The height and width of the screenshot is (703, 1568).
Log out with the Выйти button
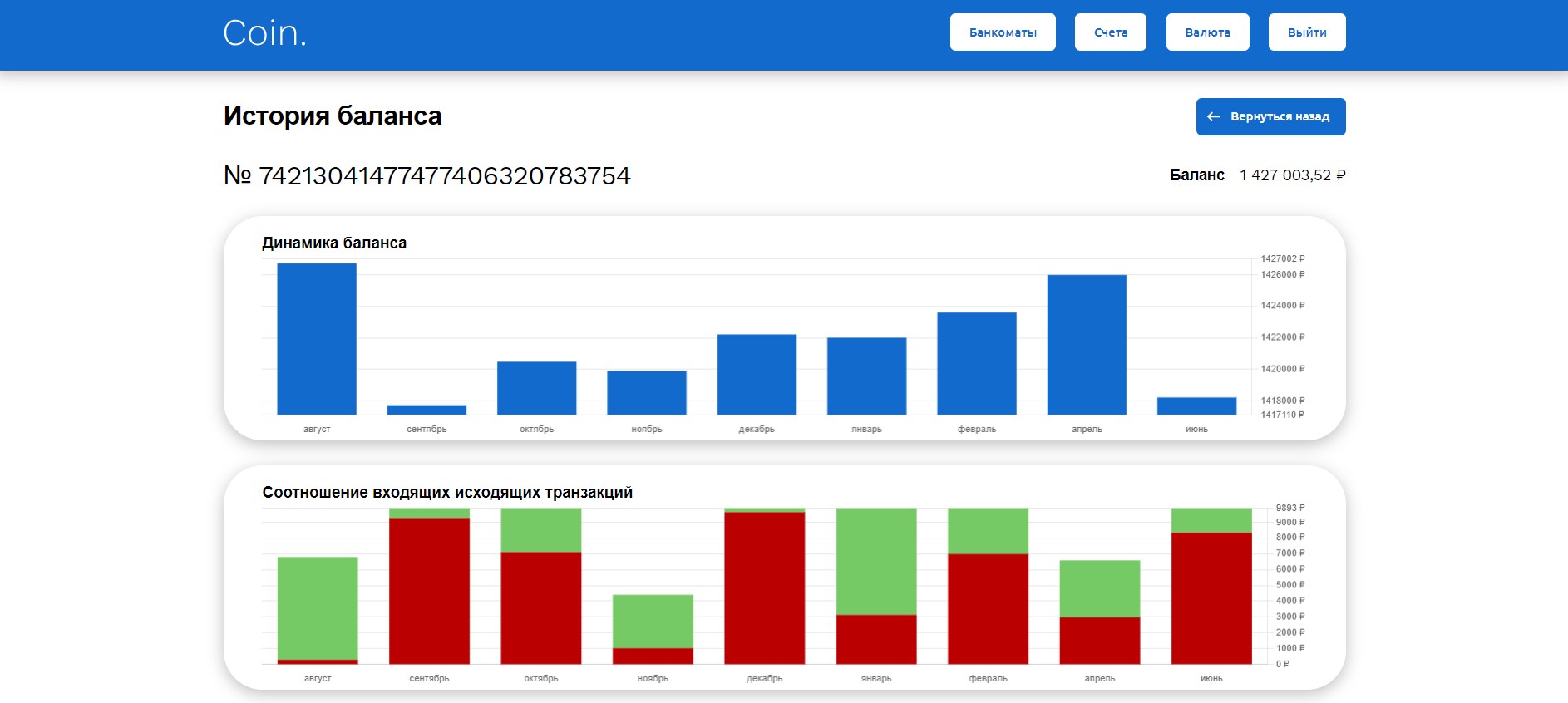1307,32
